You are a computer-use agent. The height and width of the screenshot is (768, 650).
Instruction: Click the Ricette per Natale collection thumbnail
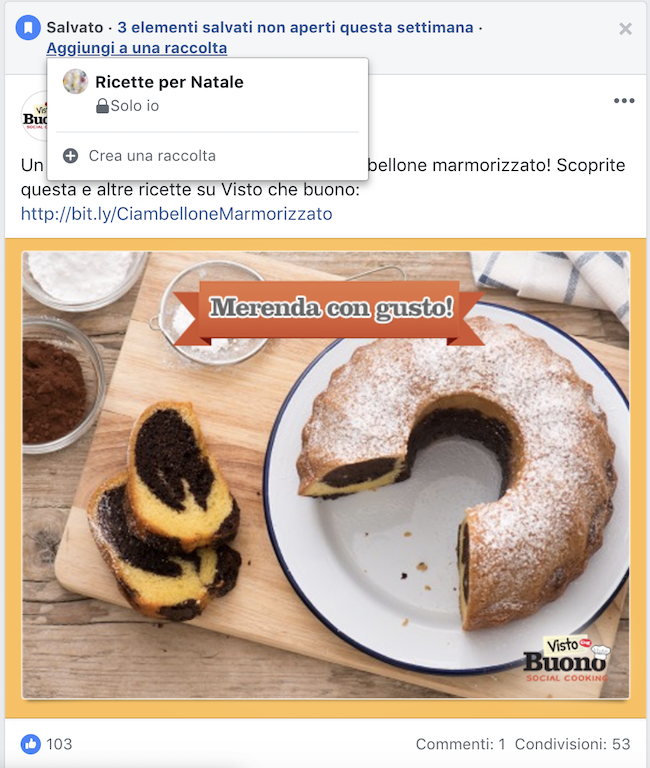point(75,81)
